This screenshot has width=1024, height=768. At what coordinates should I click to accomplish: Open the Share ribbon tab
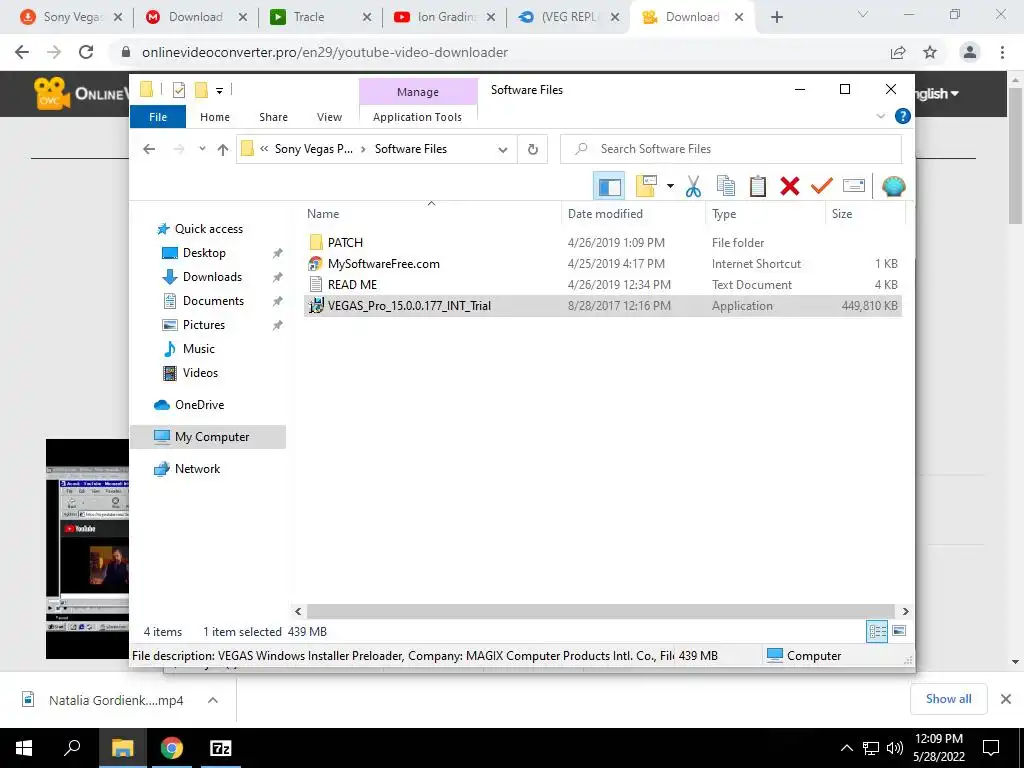(273, 117)
